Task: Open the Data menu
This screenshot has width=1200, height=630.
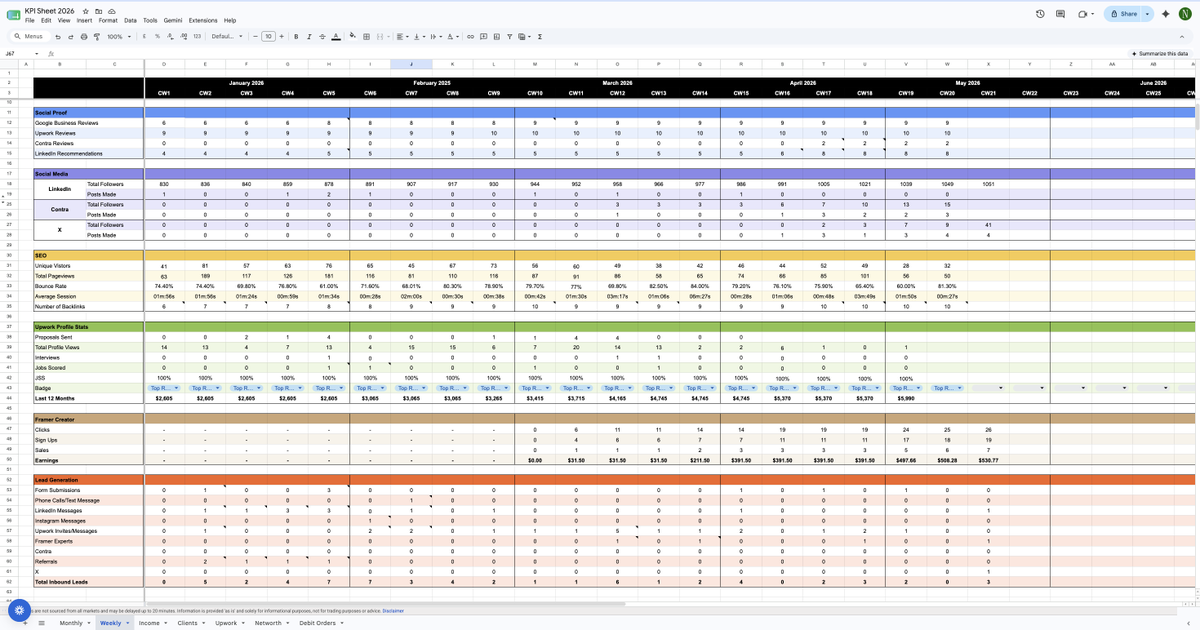Action: pyautogui.click(x=130, y=20)
